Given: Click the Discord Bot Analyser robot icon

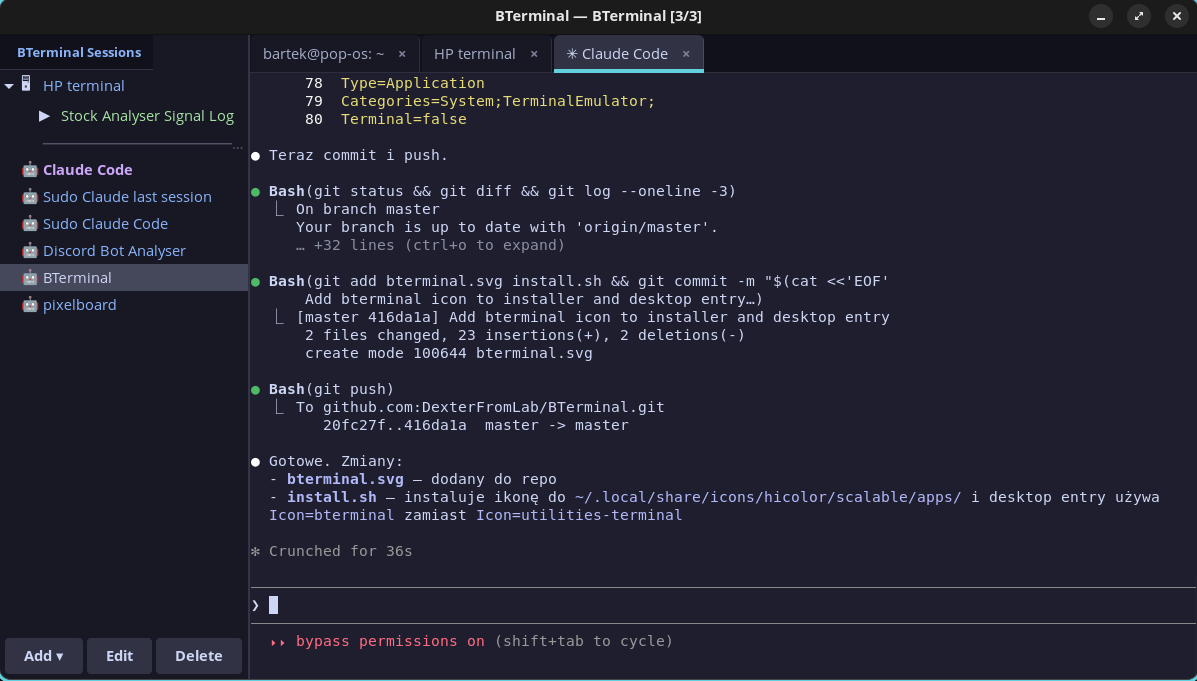Looking at the screenshot, I should coord(30,250).
